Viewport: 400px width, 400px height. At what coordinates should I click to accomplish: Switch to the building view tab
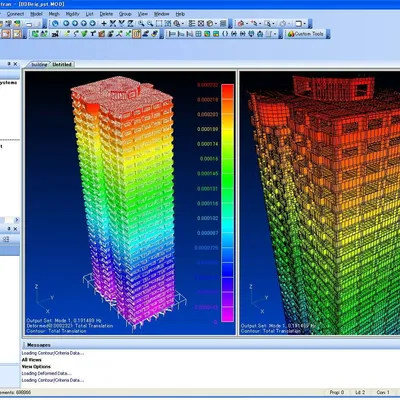pos(39,64)
